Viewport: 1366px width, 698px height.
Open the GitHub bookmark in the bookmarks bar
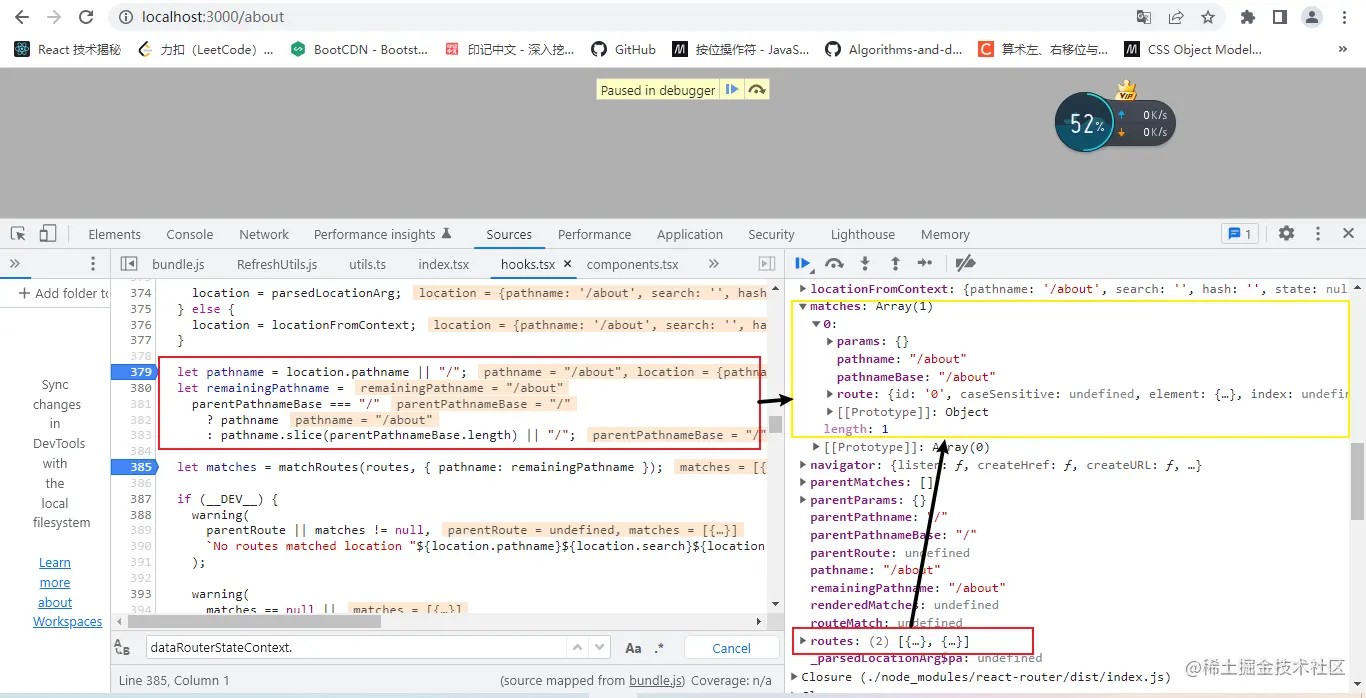pos(623,48)
